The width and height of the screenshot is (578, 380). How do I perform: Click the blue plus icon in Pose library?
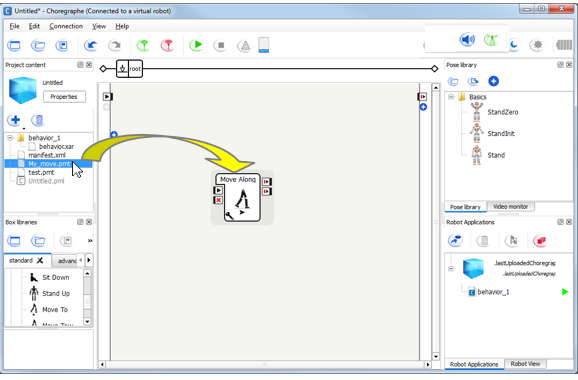(493, 81)
